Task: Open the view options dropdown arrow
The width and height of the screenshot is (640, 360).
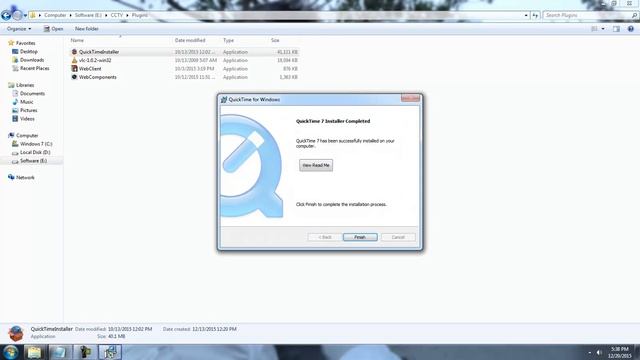Action: coord(603,29)
